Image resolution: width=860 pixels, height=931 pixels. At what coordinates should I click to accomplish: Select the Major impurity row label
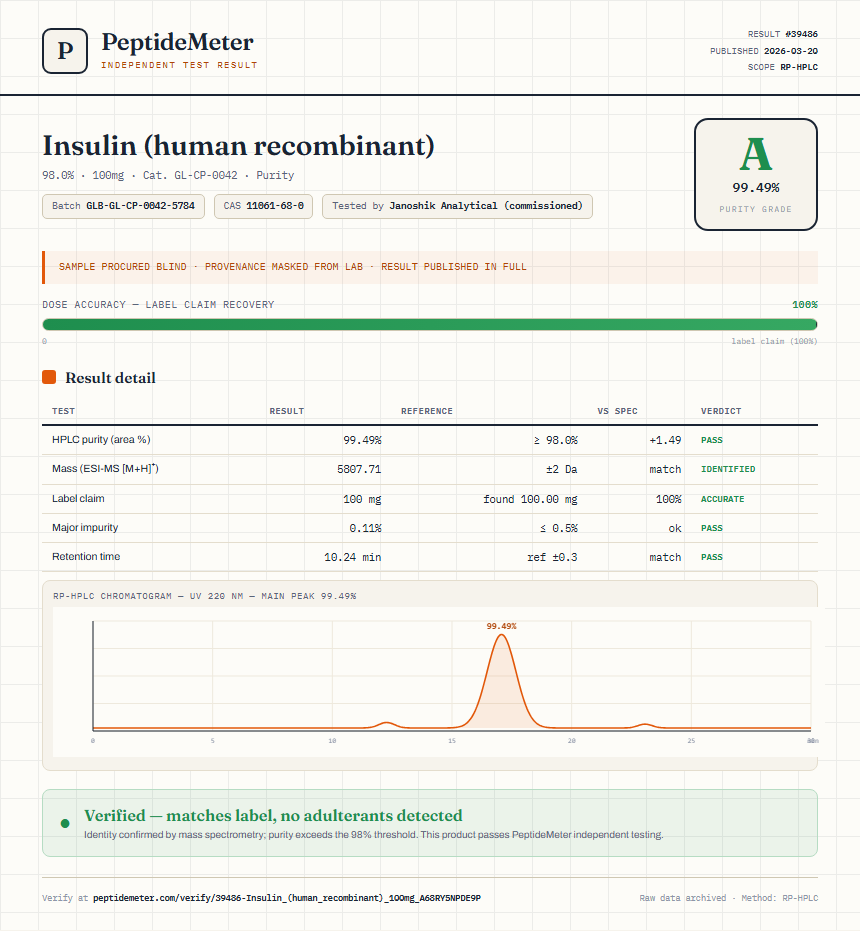85,527
